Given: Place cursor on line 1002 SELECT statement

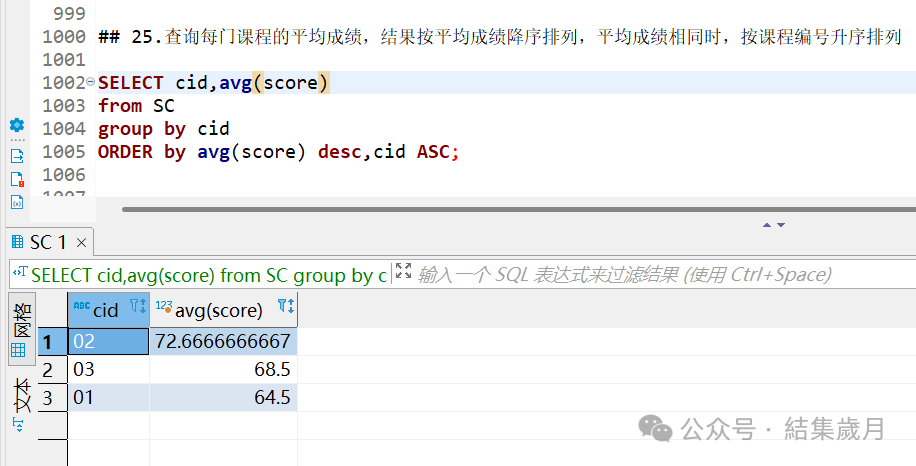Looking at the screenshot, I should (214, 82).
